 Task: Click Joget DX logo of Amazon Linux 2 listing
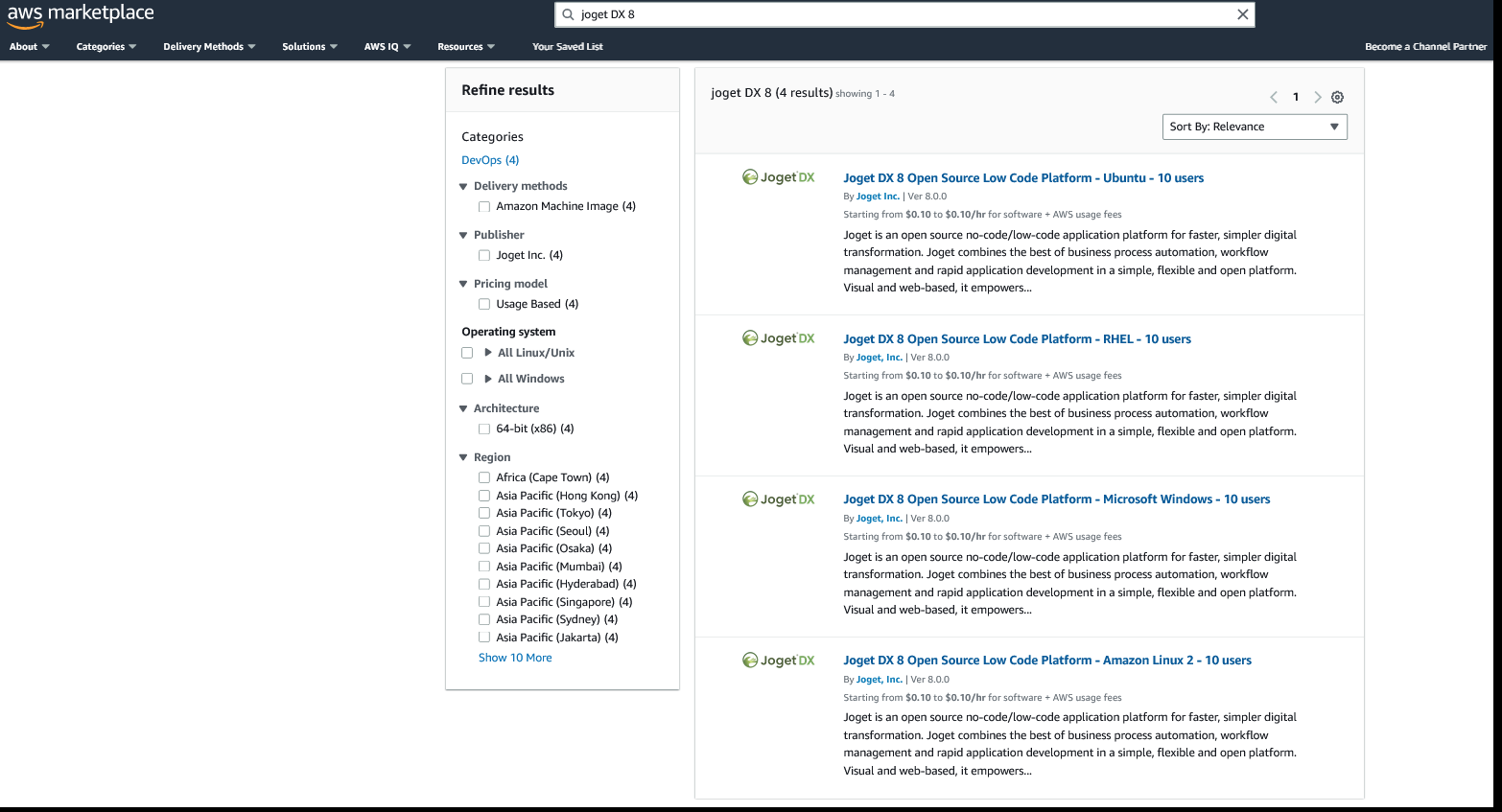[x=778, y=661]
